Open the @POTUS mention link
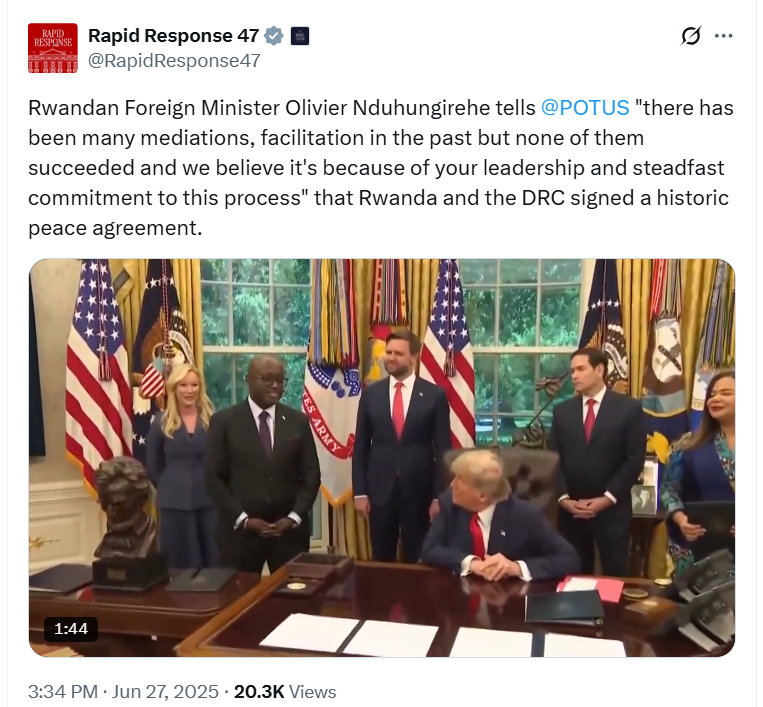Image resolution: width=763 pixels, height=707 pixels. tap(585, 108)
